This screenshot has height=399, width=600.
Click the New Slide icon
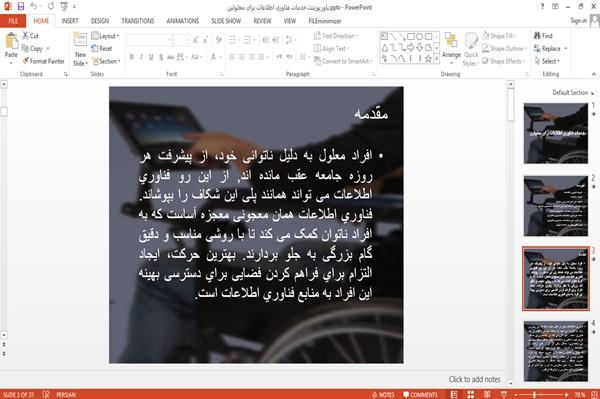pyautogui.click(x=80, y=40)
